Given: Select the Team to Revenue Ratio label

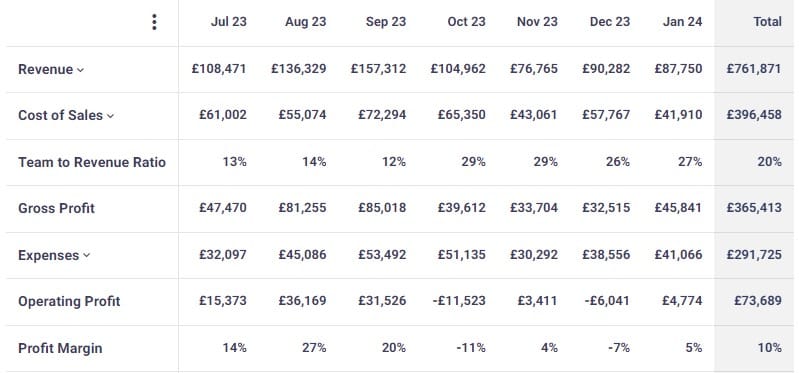Looking at the screenshot, I should click(x=92, y=163).
